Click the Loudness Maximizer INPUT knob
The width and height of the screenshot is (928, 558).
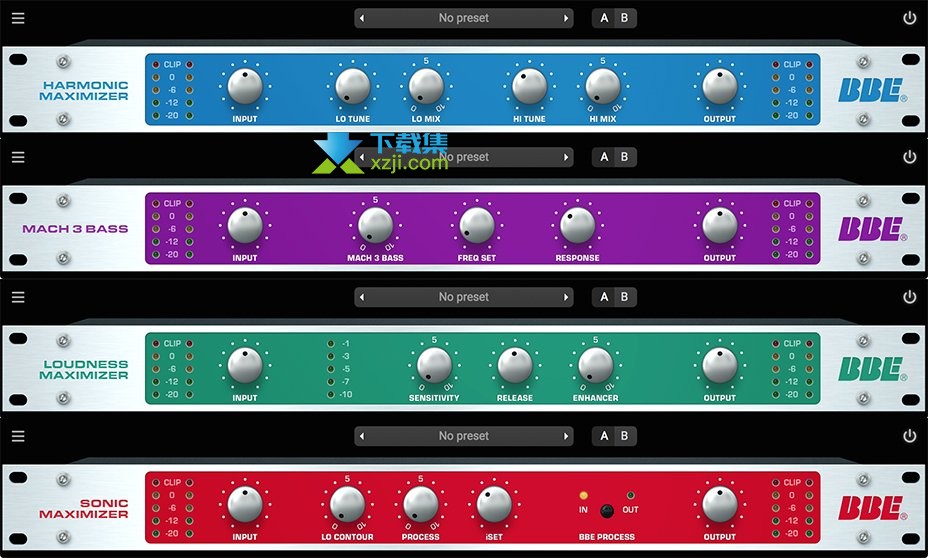click(x=244, y=365)
